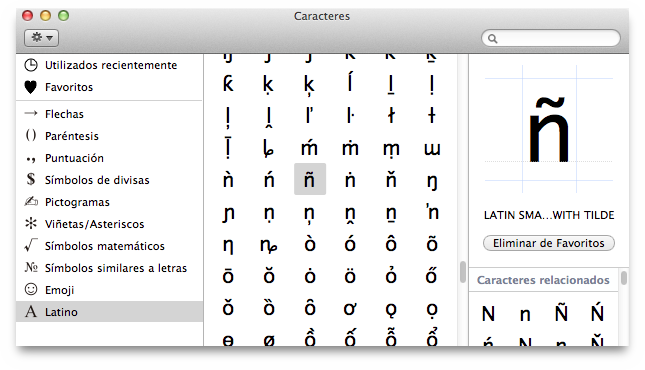645x370 pixels.
Task: Choose related plain capital N
Action: pos(488,314)
